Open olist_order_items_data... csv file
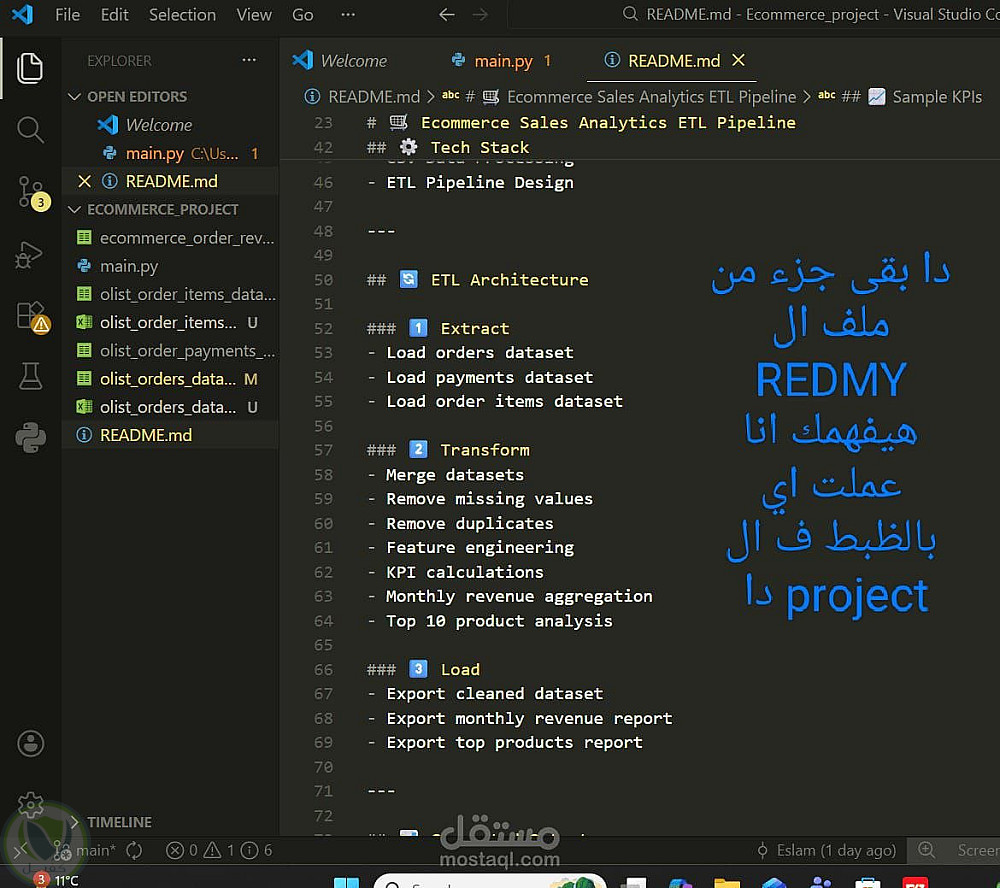This screenshot has width=1000, height=888. [x=170, y=294]
